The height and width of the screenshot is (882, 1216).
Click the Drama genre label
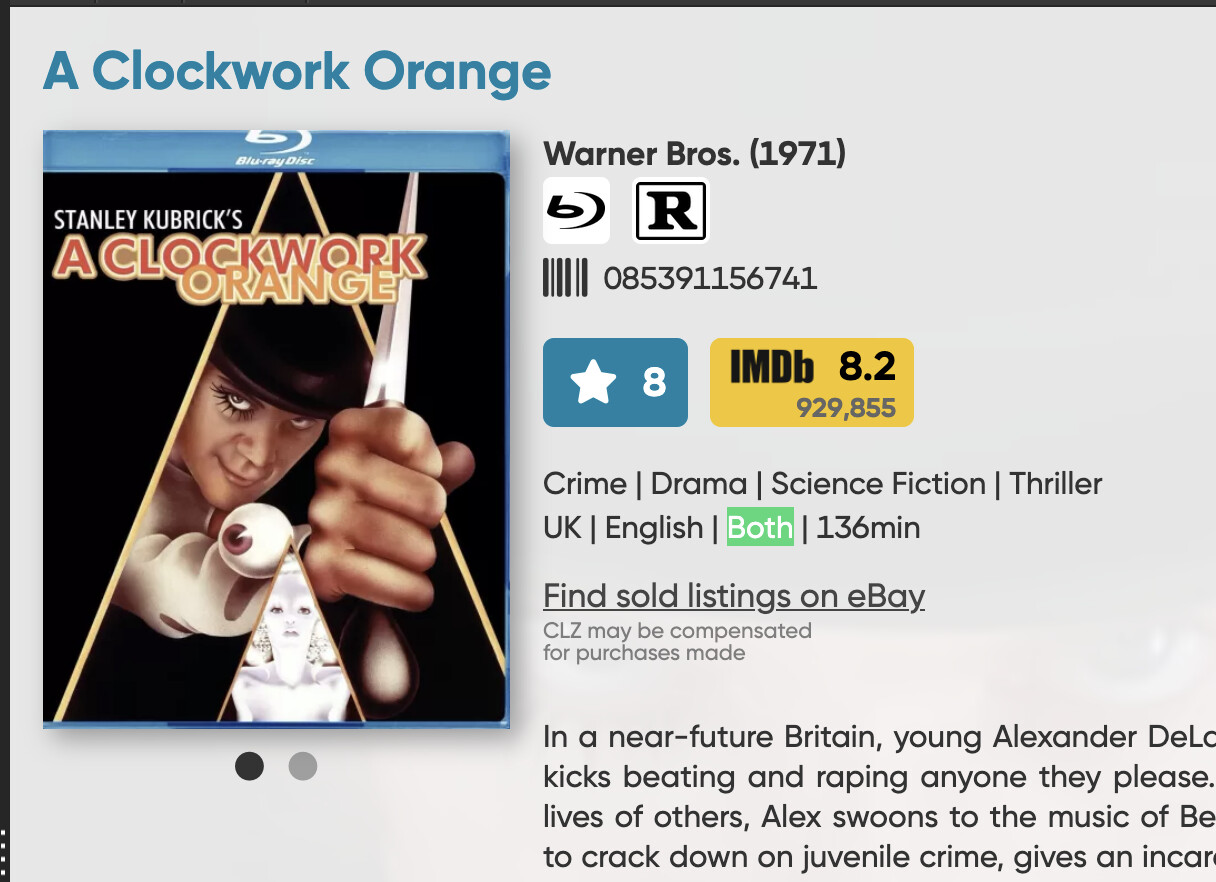(699, 484)
